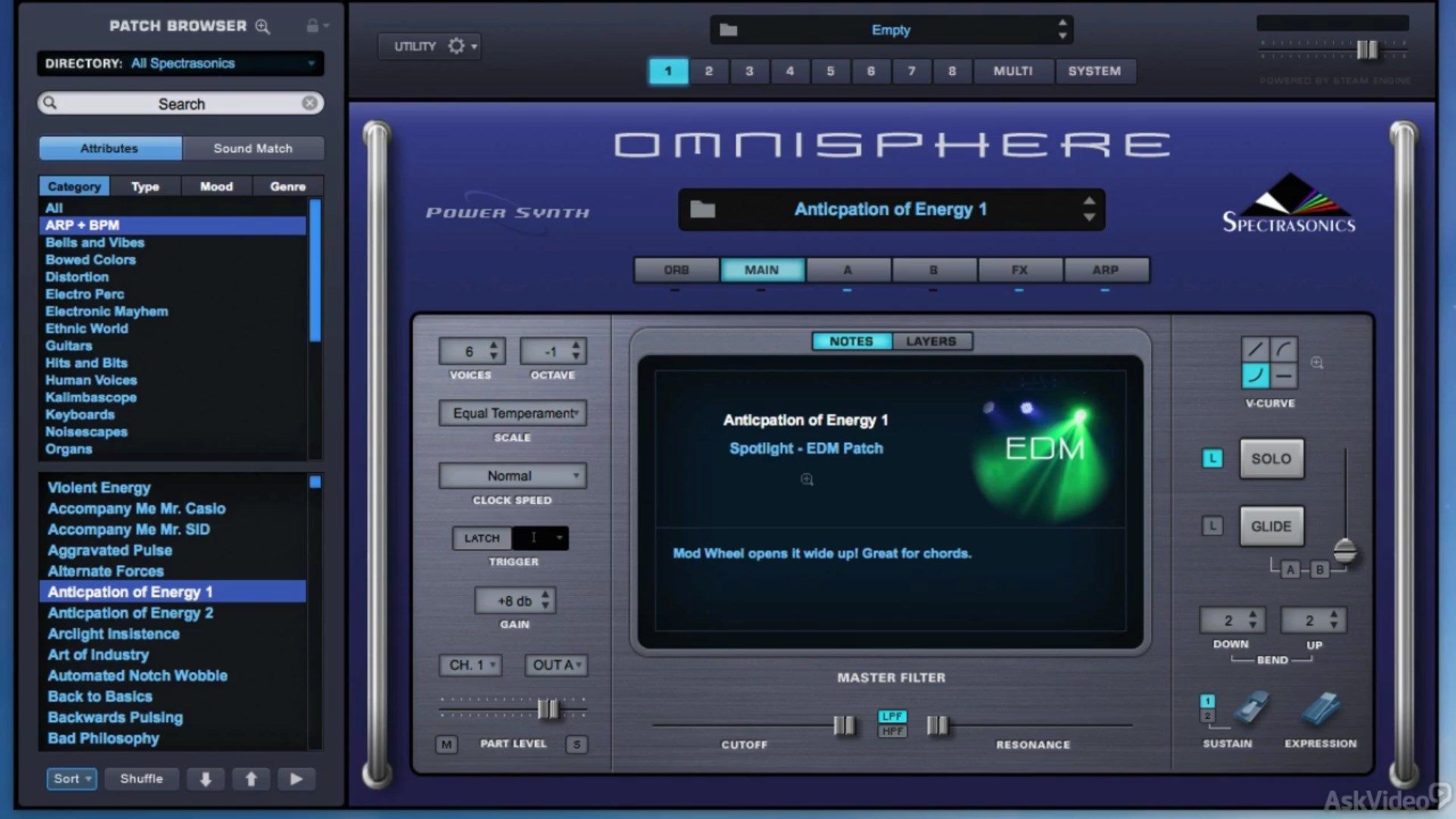The height and width of the screenshot is (819, 1456).
Task: Enable the LPF master filter mode
Action: coord(893,717)
